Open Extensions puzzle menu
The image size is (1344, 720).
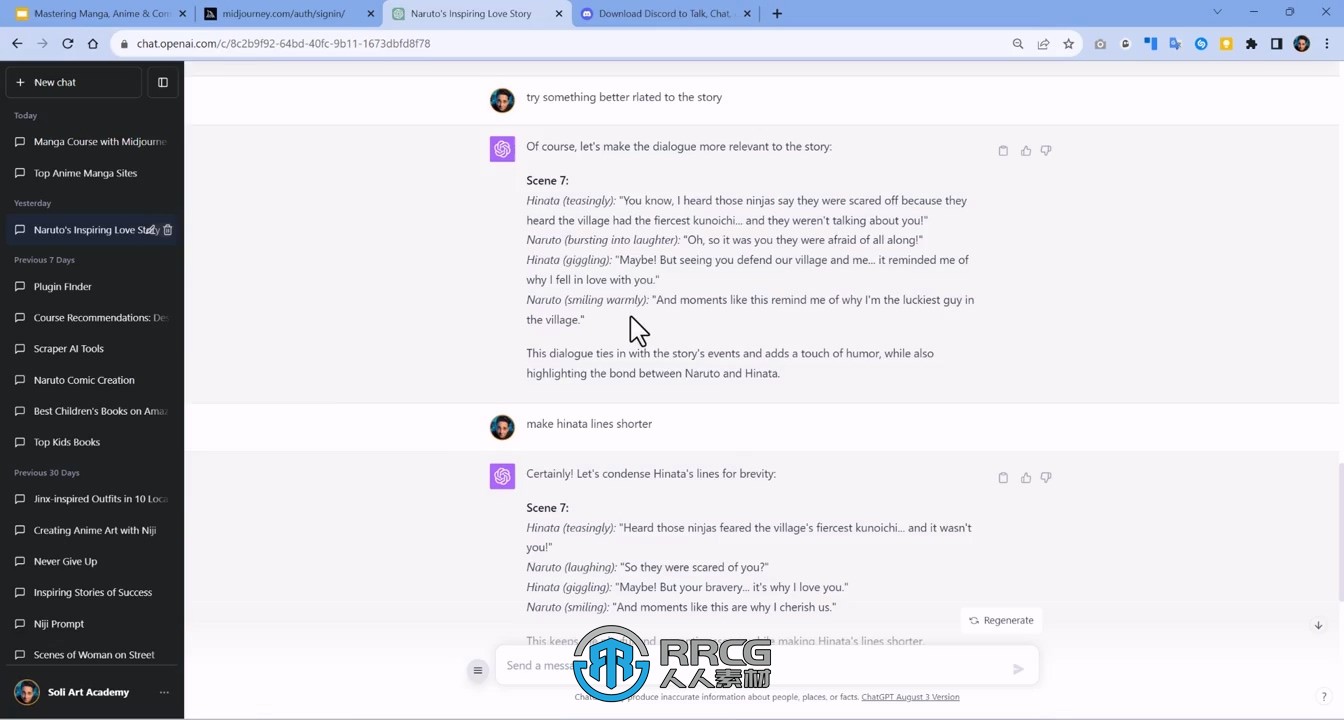coord(1251,44)
